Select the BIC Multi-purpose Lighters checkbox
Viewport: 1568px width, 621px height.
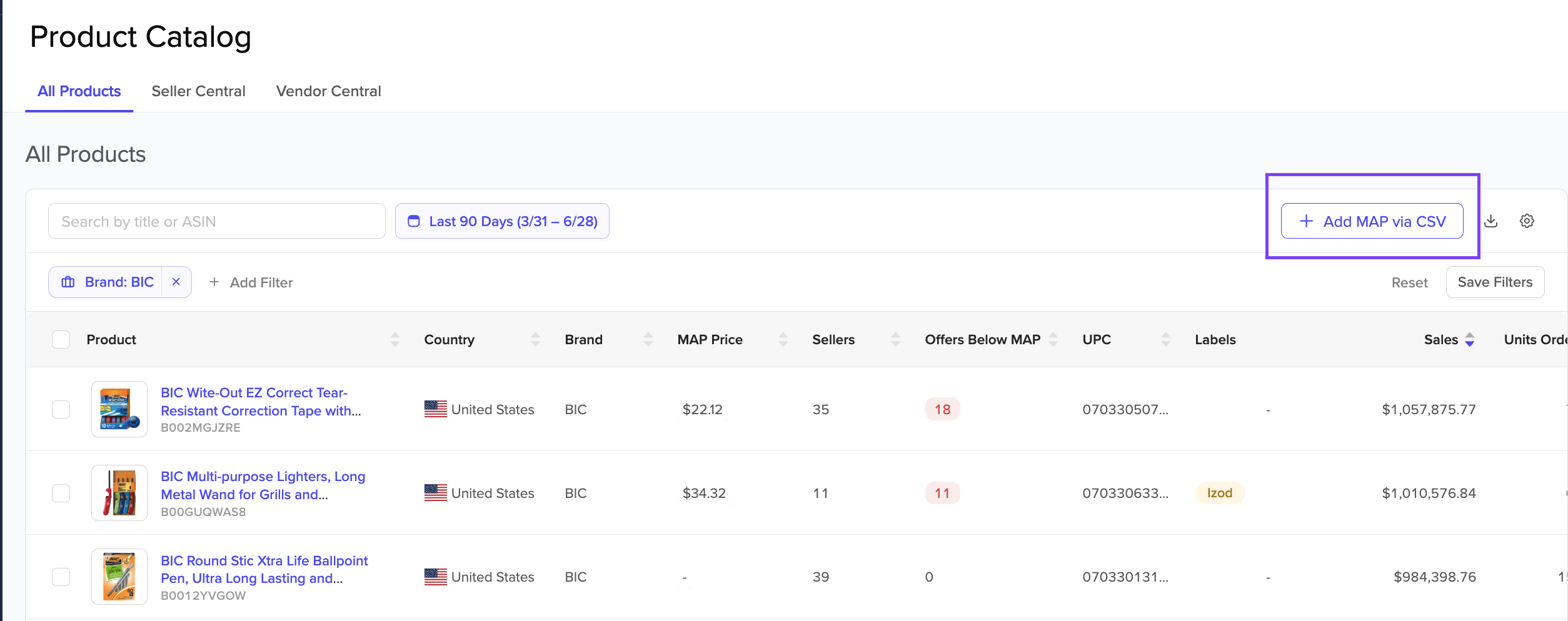pos(61,494)
